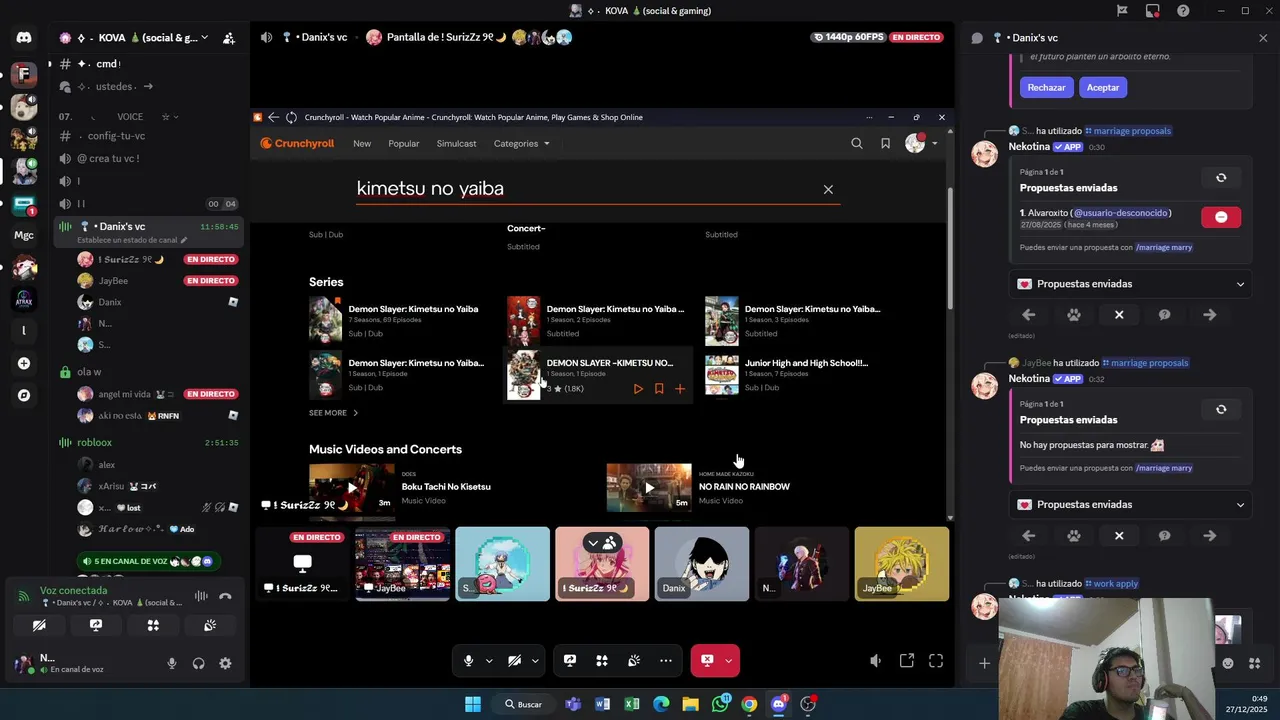The image size is (1280, 720).
Task: Open emoji picker in chat input
Action: click(x=1228, y=663)
